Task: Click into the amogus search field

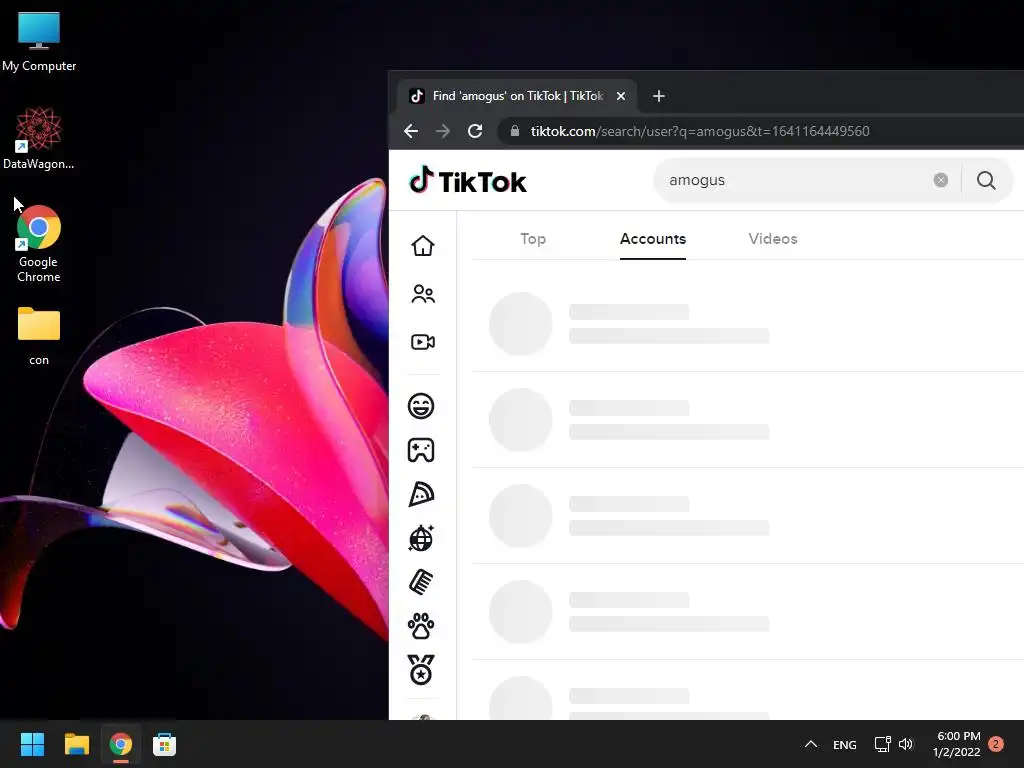Action: click(x=797, y=180)
